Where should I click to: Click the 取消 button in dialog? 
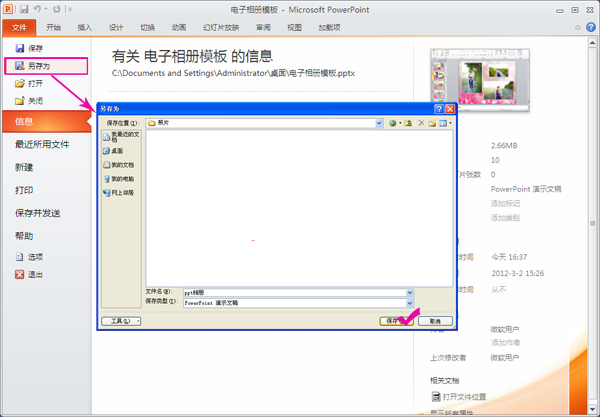tap(435, 321)
